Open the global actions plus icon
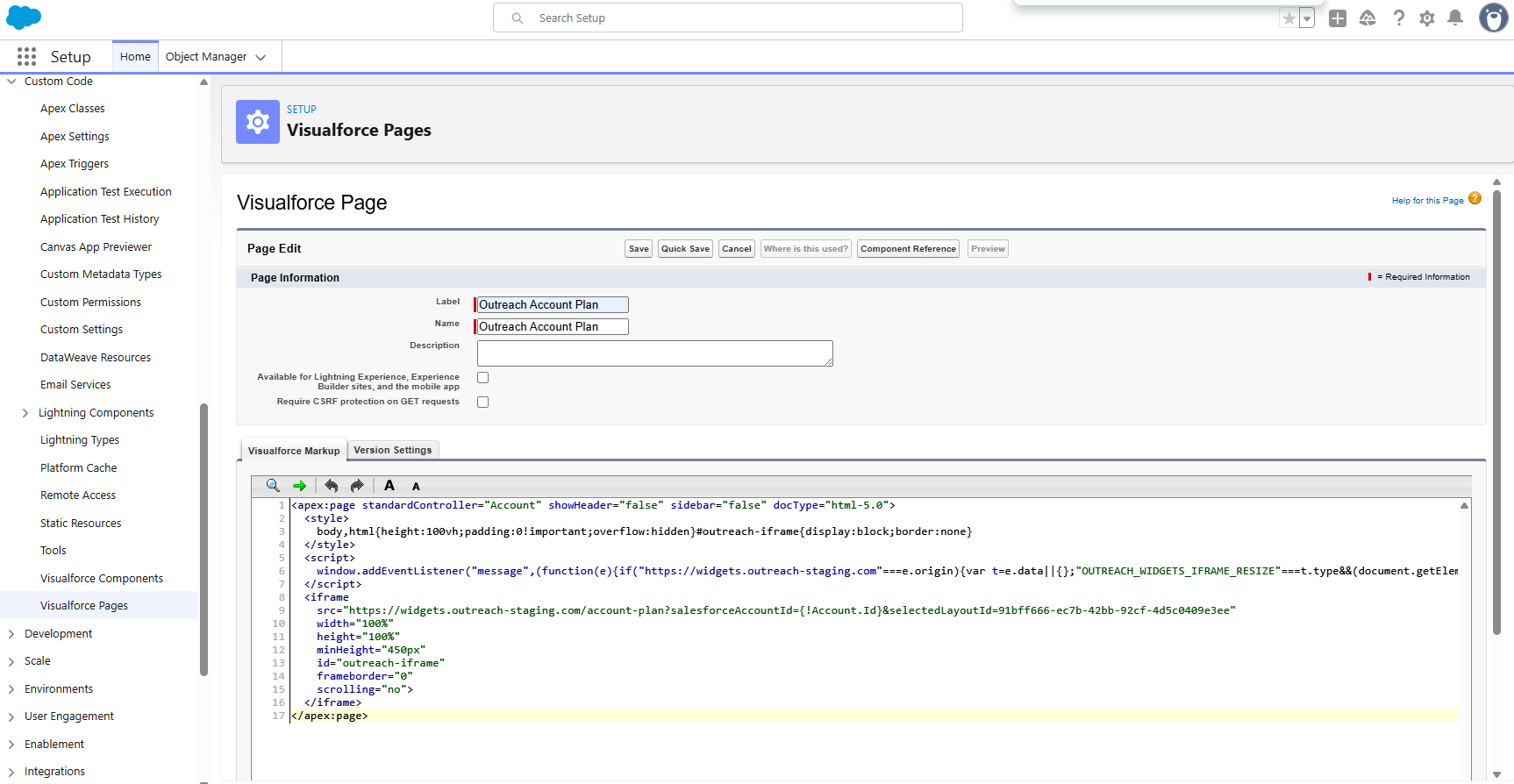Viewport: 1514px width, 784px height. (1338, 18)
